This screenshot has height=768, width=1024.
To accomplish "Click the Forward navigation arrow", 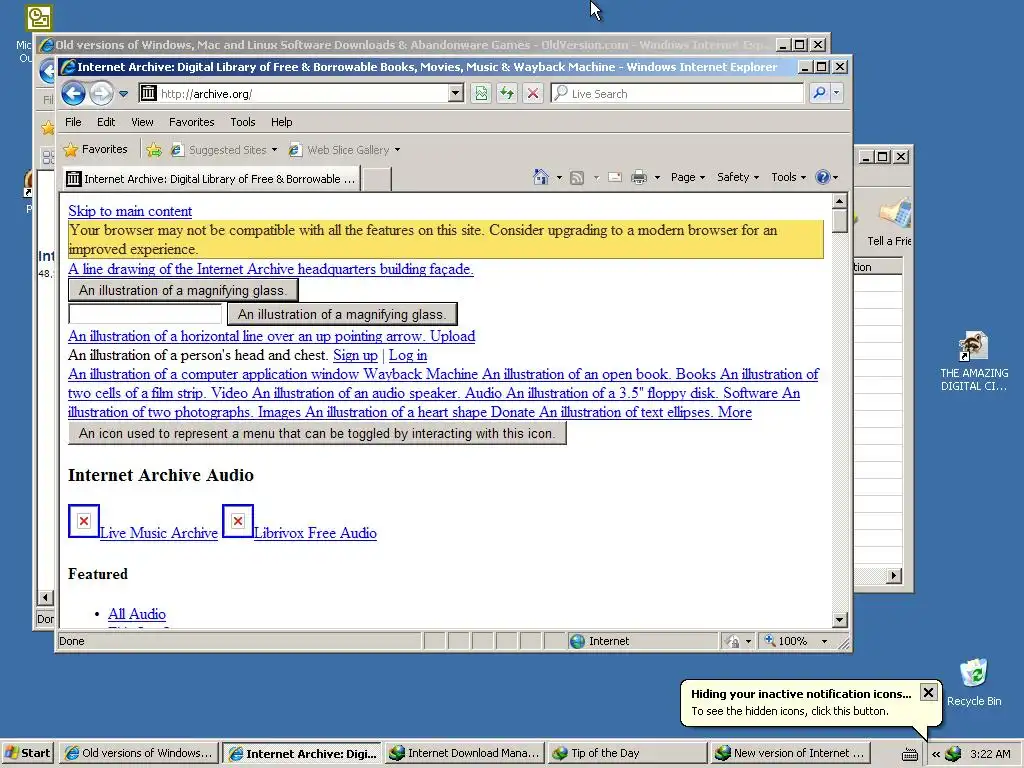I will [x=101, y=93].
